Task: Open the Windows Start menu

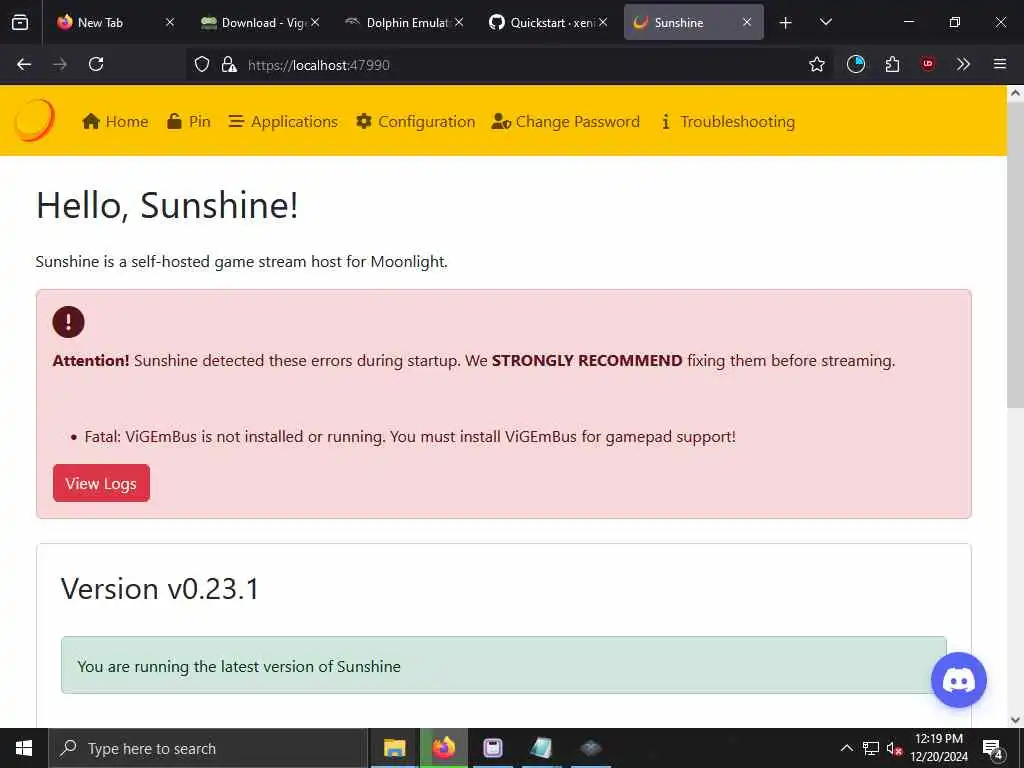Action: (24, 748)
